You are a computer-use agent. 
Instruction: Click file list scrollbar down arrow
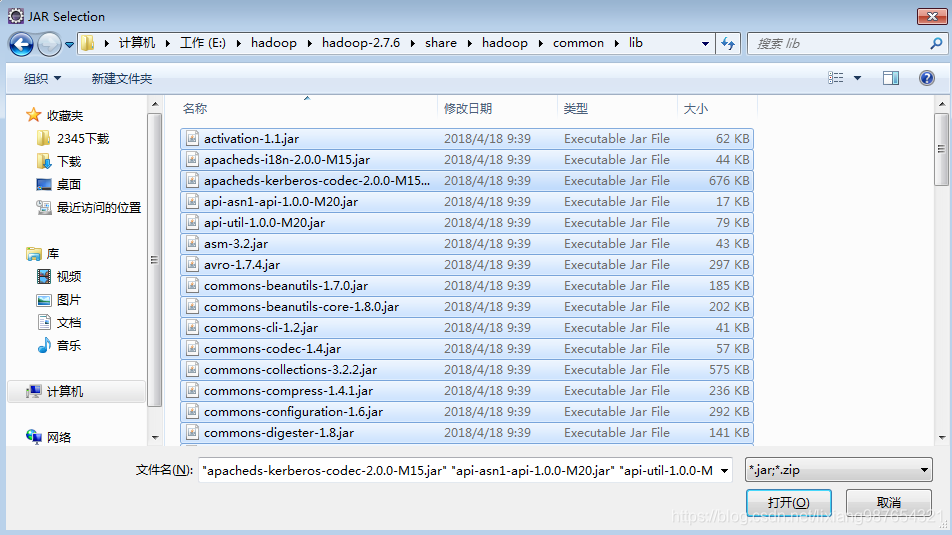pyautogui.click(x=942, y=437)
